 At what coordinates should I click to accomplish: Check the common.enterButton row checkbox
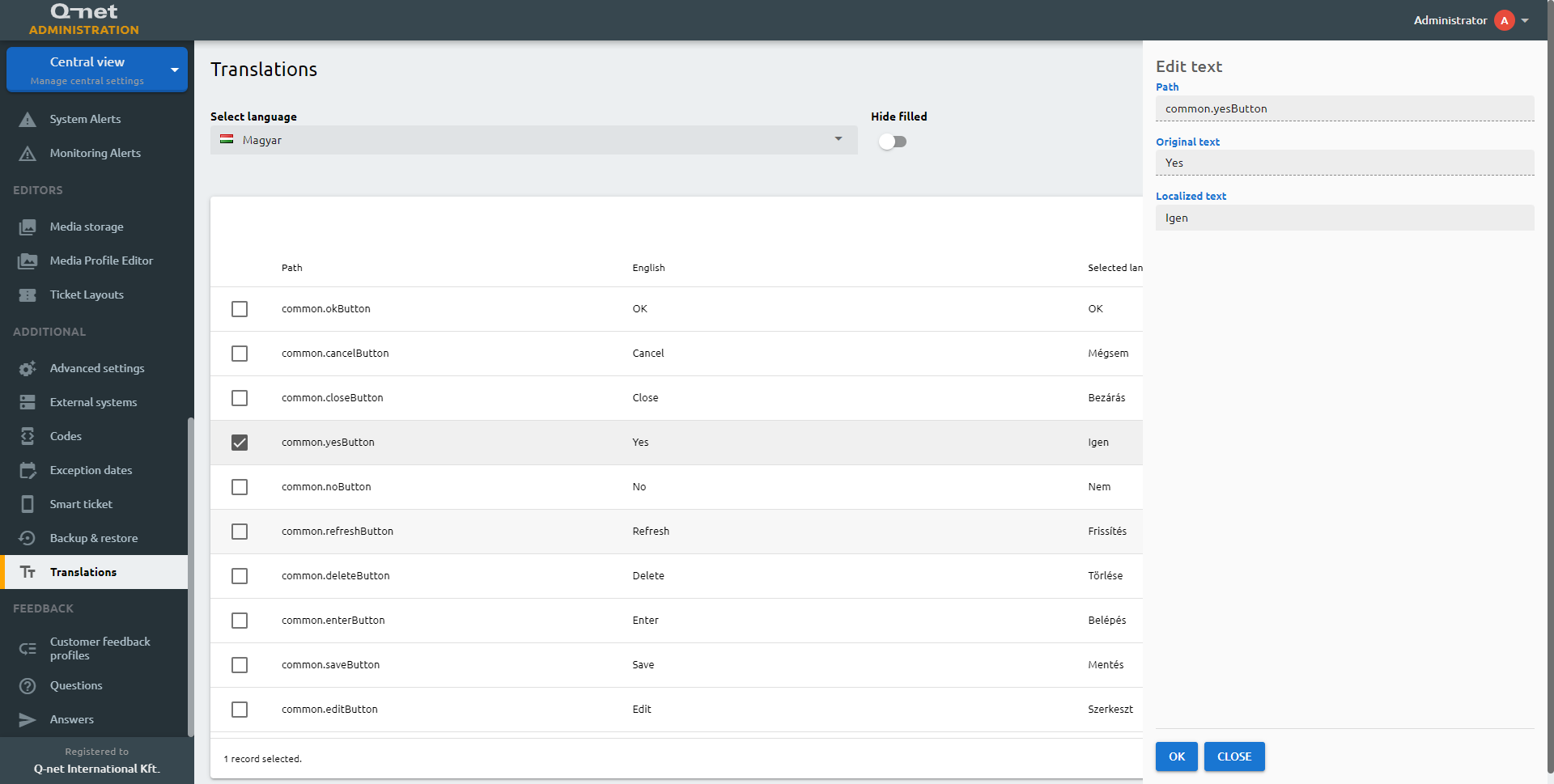[x=240, y=621]
